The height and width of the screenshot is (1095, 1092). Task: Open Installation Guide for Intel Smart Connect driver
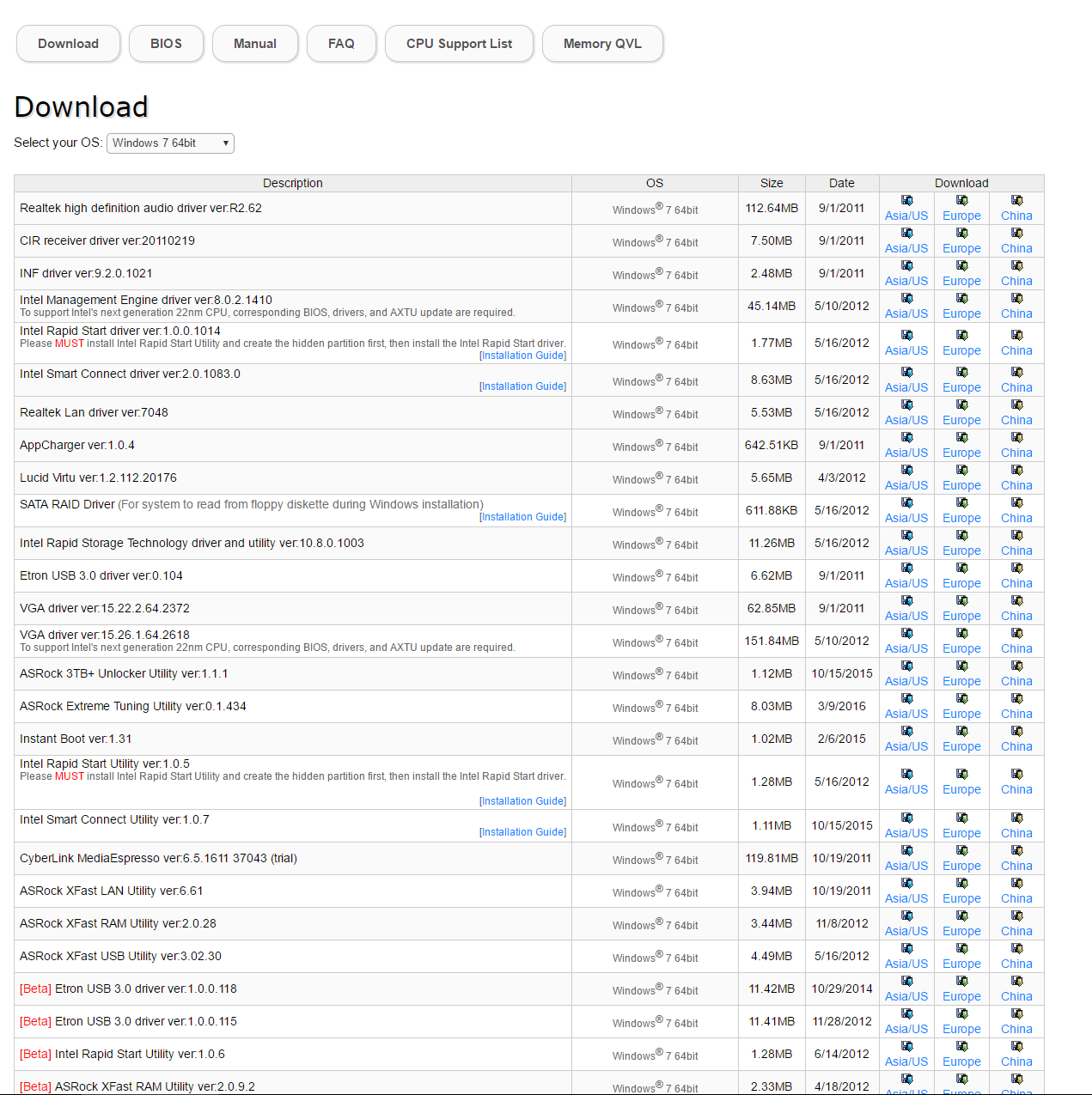pyautogui.click(x=523, y=386)
